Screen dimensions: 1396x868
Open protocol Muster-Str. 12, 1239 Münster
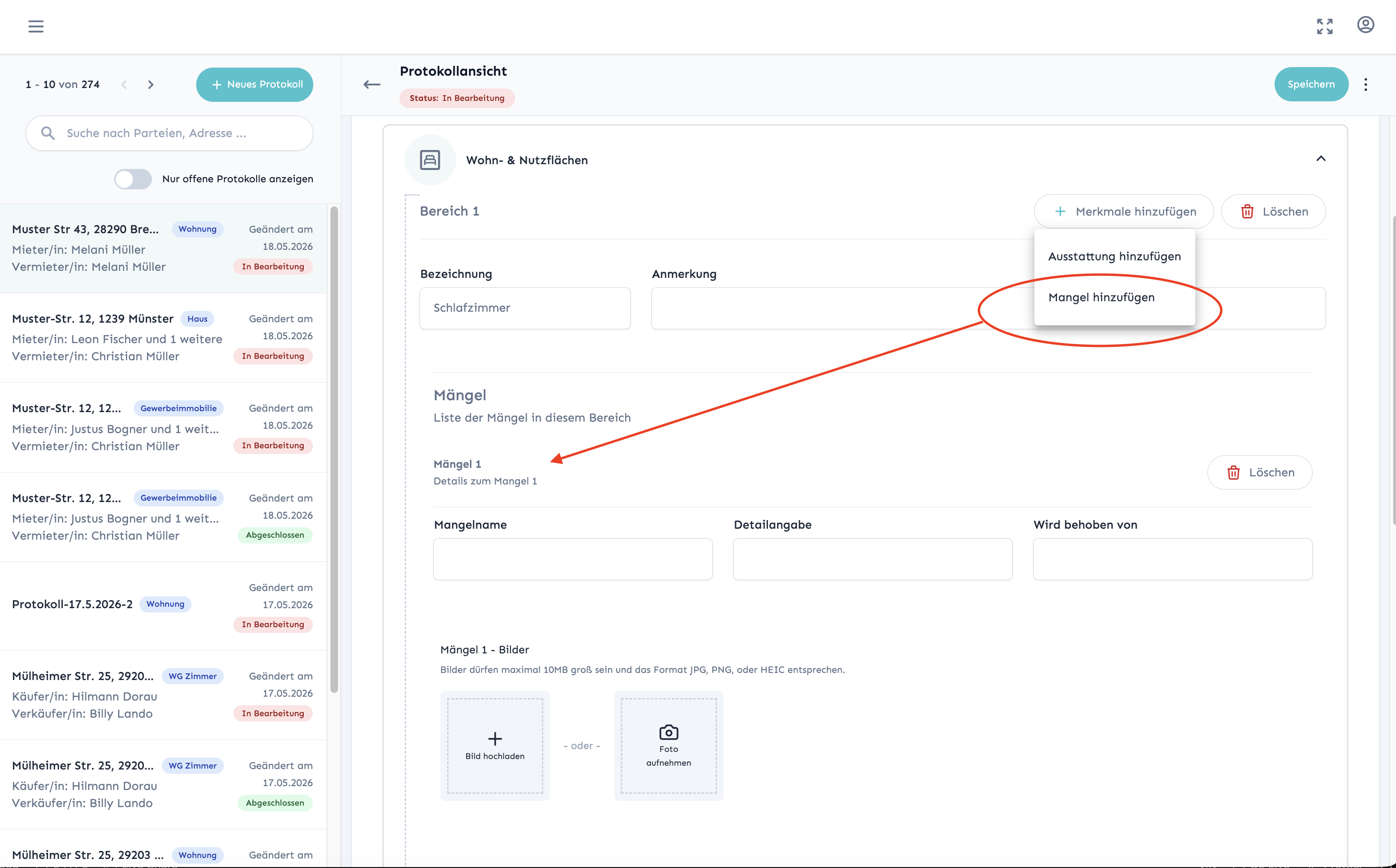point(164,337)
